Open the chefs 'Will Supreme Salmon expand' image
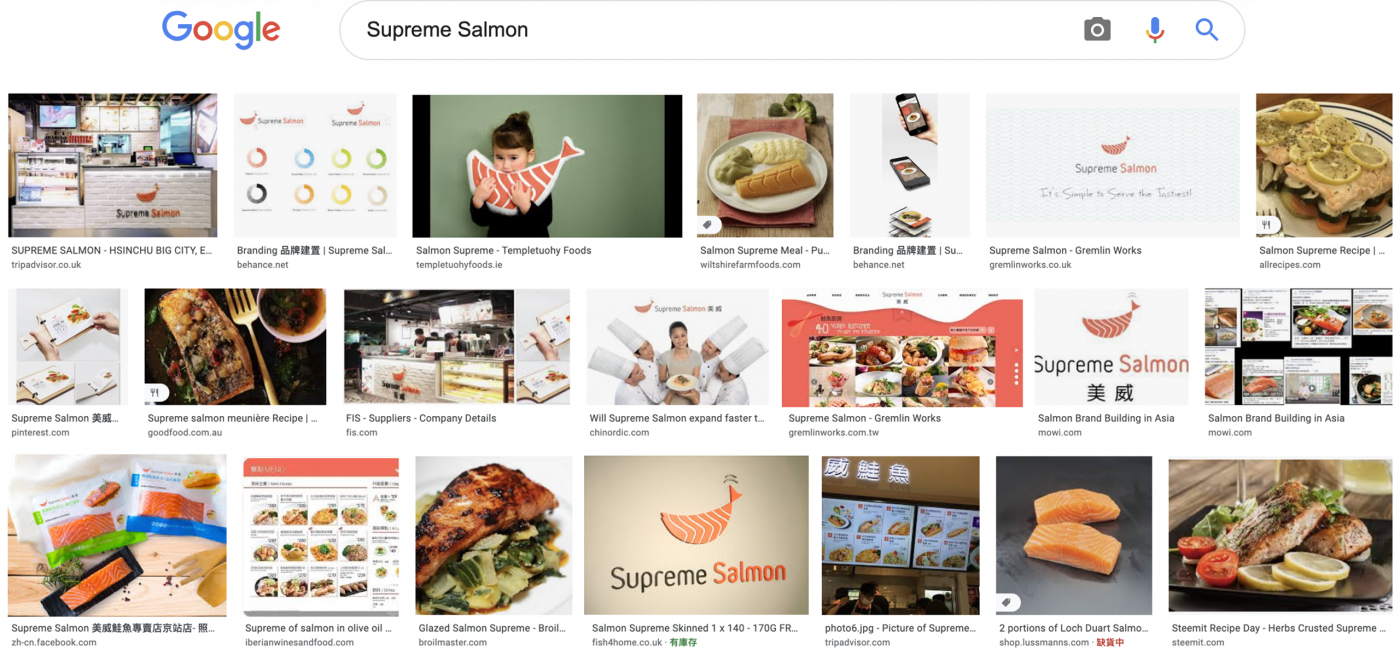 pyautogui.click(x=677, y=347)
